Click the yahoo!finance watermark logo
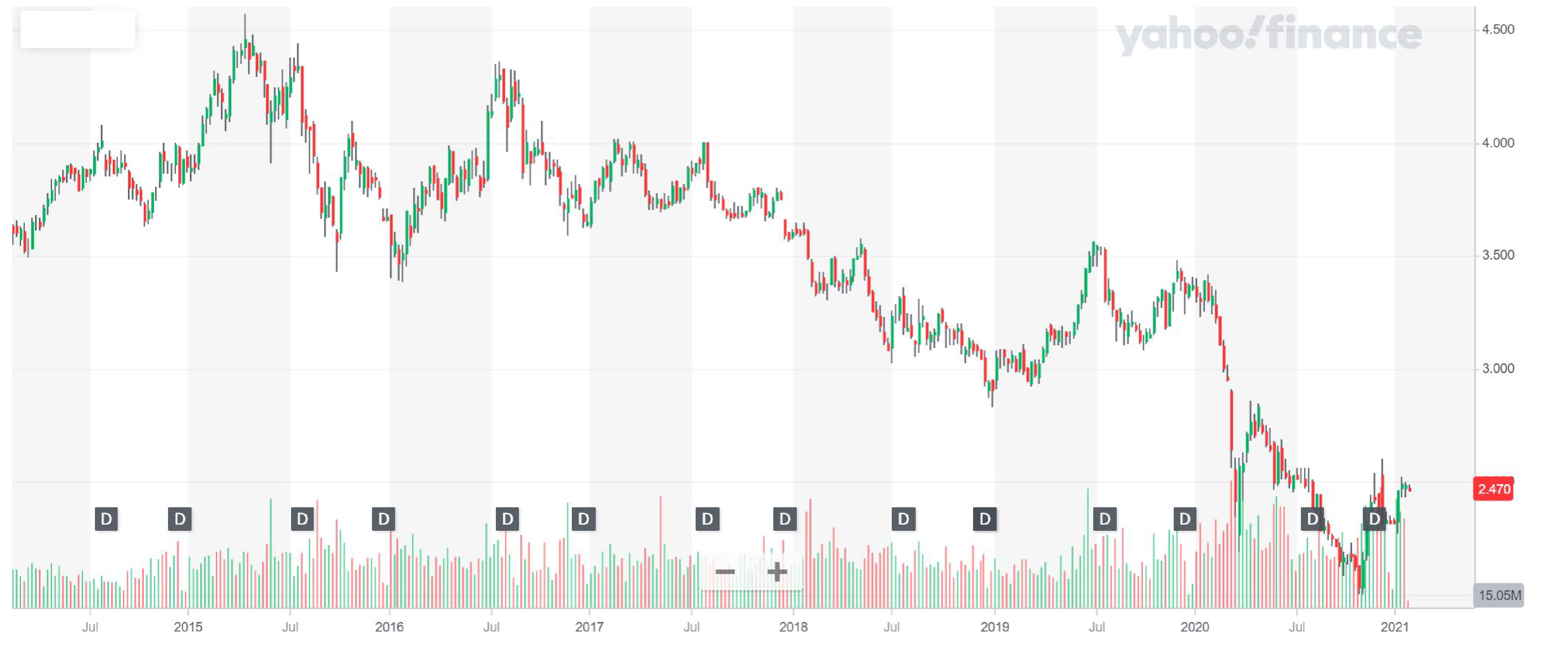Image resolution: width=1568 pixels, height=660 pixels. click(x=1268, y=34)
